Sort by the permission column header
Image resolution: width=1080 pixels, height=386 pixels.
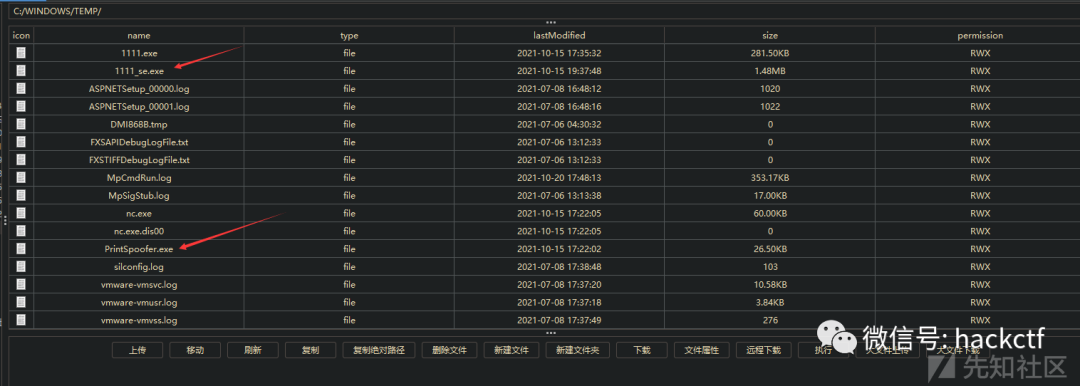coord(979,35)
